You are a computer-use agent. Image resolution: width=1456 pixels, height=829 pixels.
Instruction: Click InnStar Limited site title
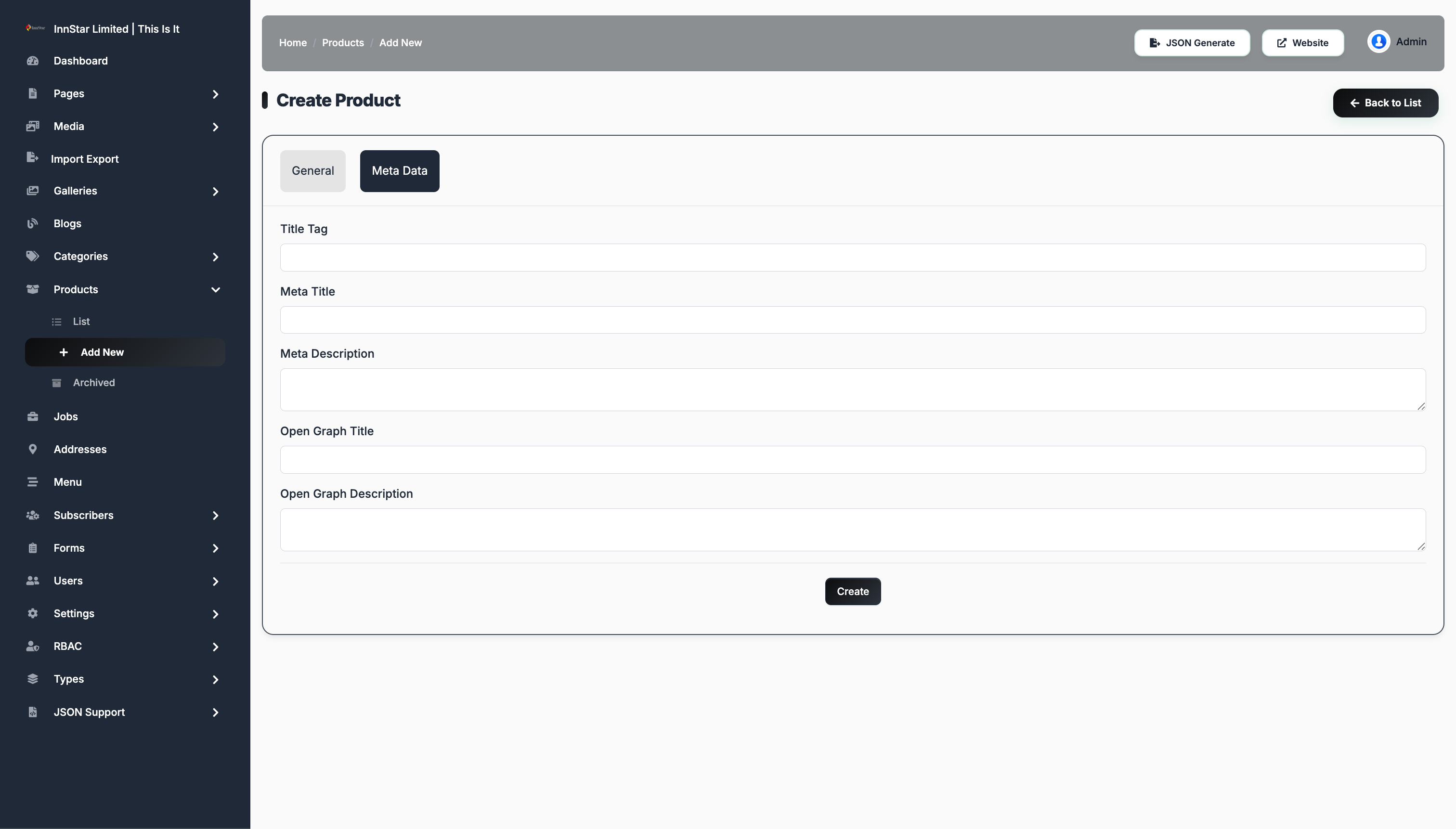click(x=116, y=28)
